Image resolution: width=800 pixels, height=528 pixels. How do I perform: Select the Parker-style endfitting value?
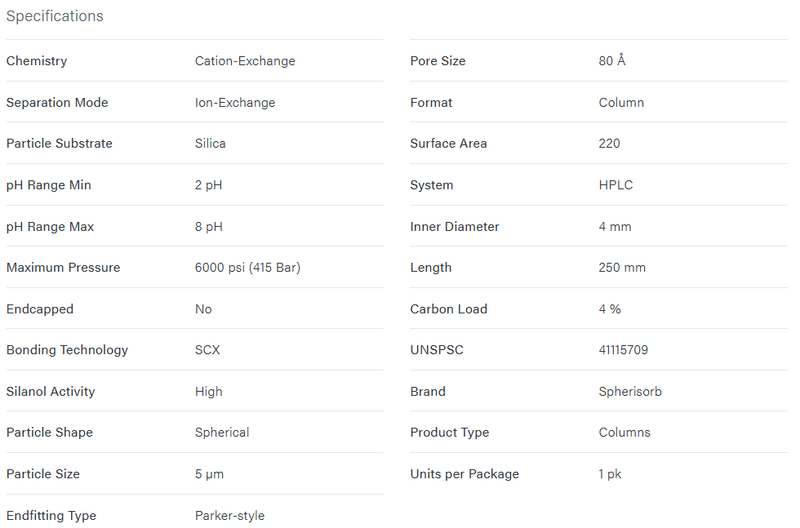click(x=230, y=516)
